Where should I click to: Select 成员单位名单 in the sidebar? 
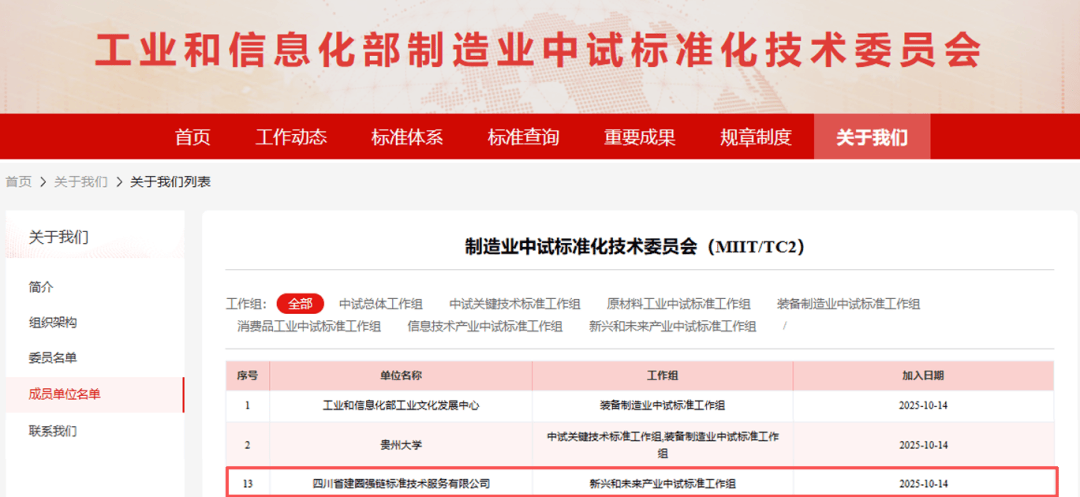click(65, 394)
